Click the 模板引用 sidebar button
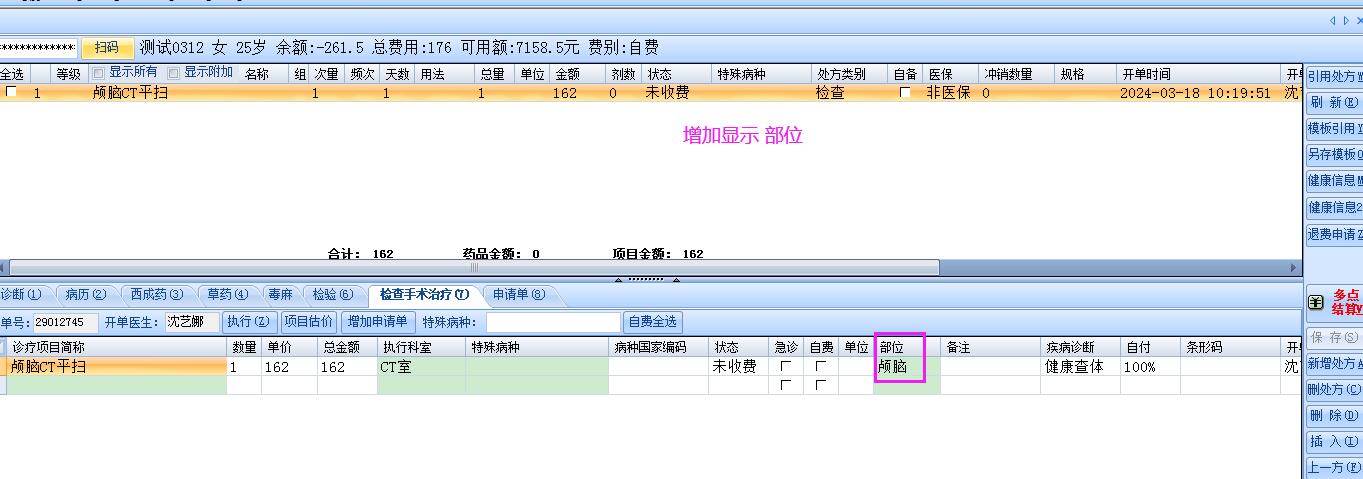 (1335, 129)
